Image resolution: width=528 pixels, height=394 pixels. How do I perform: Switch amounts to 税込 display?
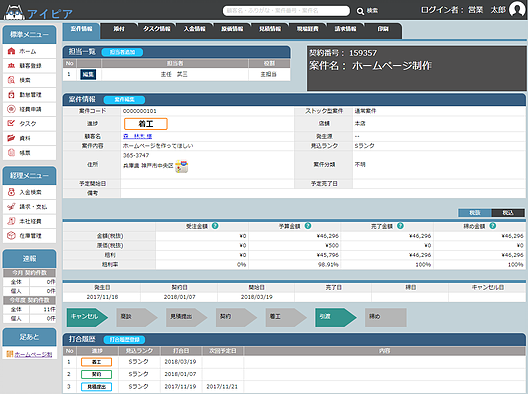click(508, 213)
